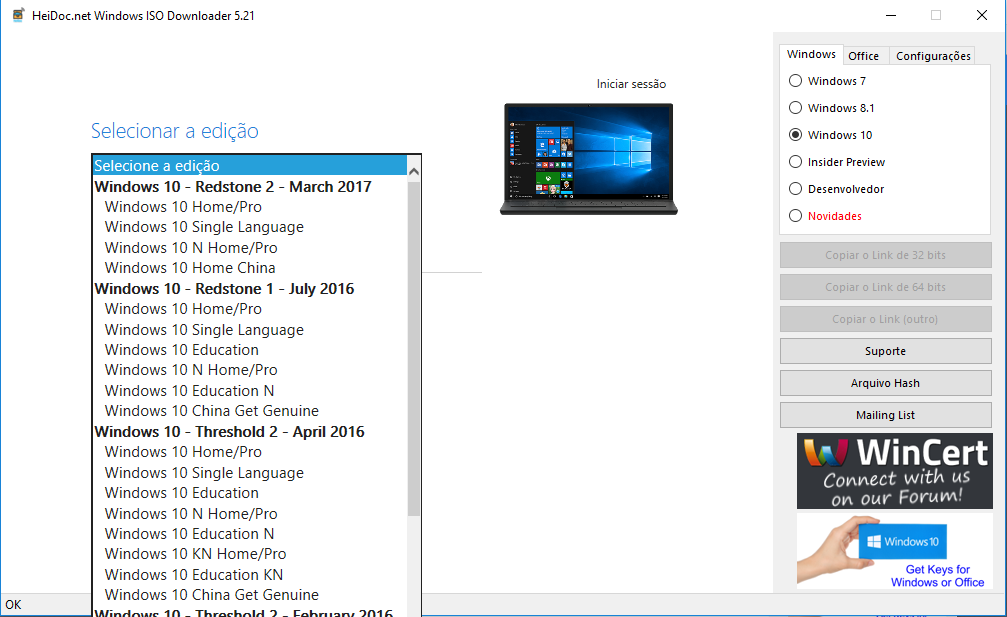Select the highlighted 'Selecione a edição' entry
Image resolution: width=1007 pixels, height=617 pixels.
click(x=250, y=166)
